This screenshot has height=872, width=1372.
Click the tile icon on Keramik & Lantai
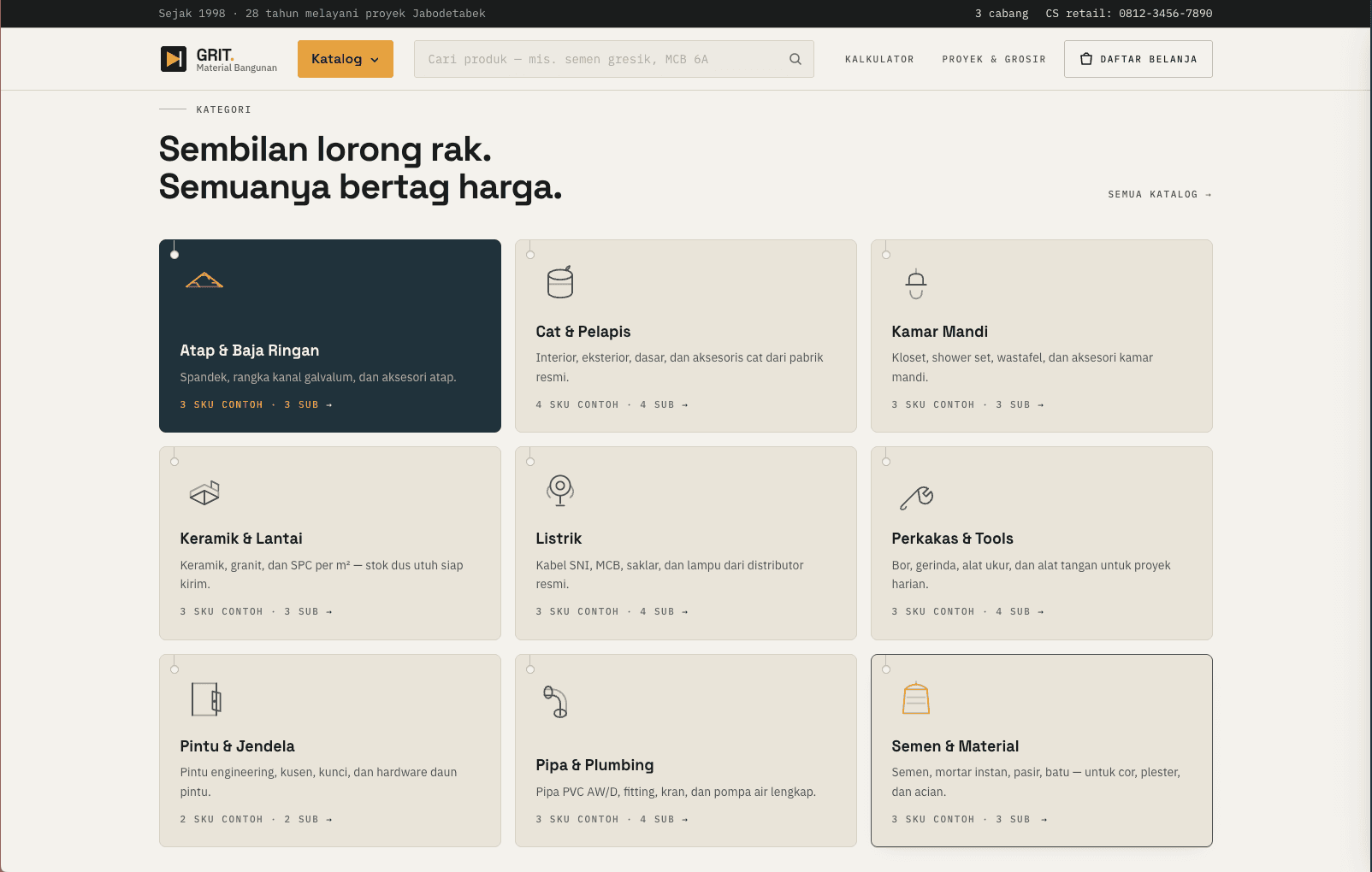(204, 492)
